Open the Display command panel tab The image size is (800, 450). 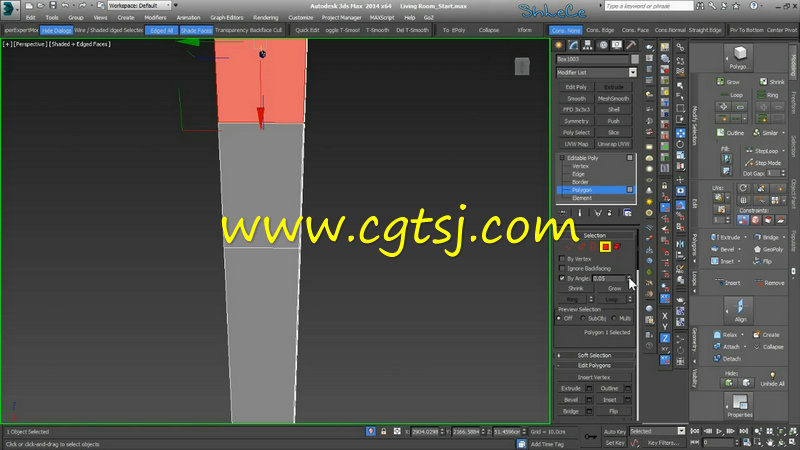[x=617, y=45]
